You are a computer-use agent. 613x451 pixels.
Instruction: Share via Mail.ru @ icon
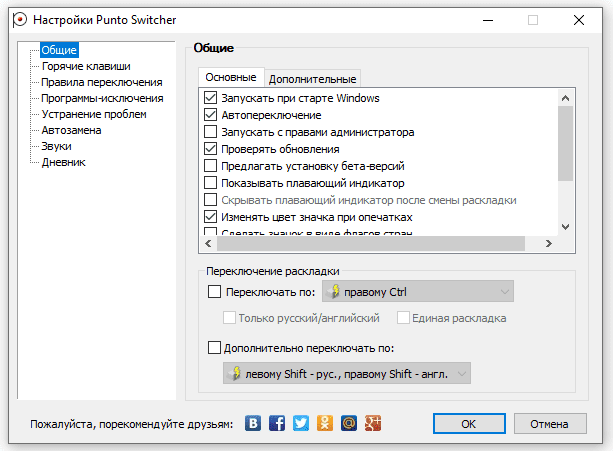click(x=348, y=423)
